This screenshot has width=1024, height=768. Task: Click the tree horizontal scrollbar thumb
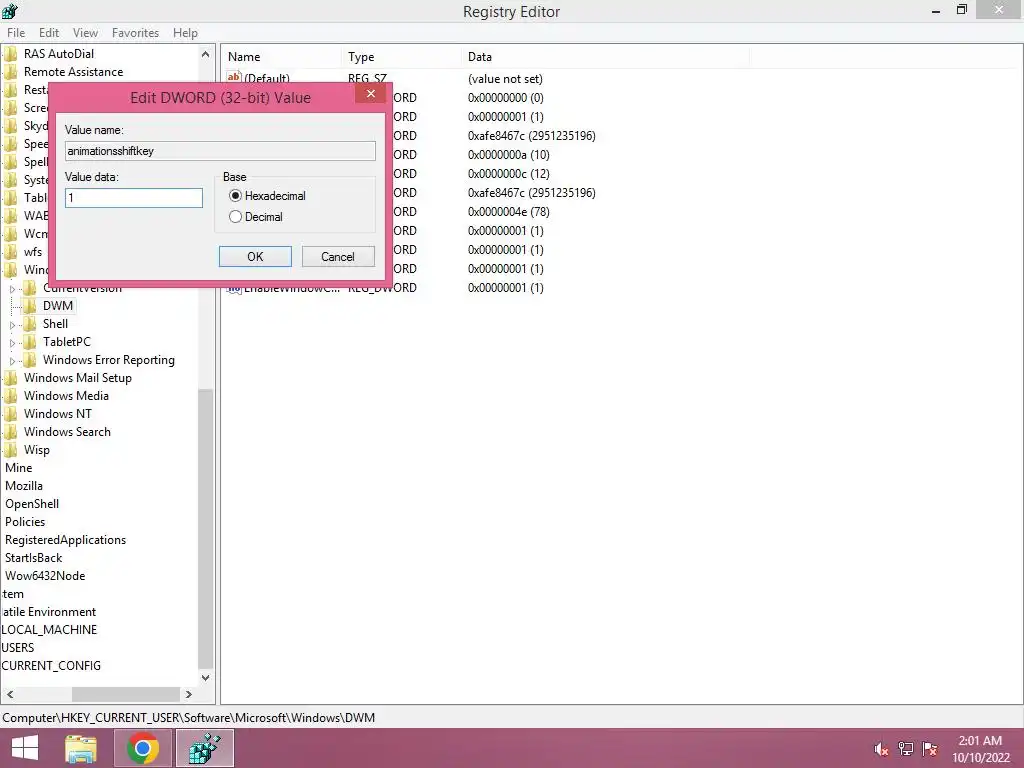point(125,694)
